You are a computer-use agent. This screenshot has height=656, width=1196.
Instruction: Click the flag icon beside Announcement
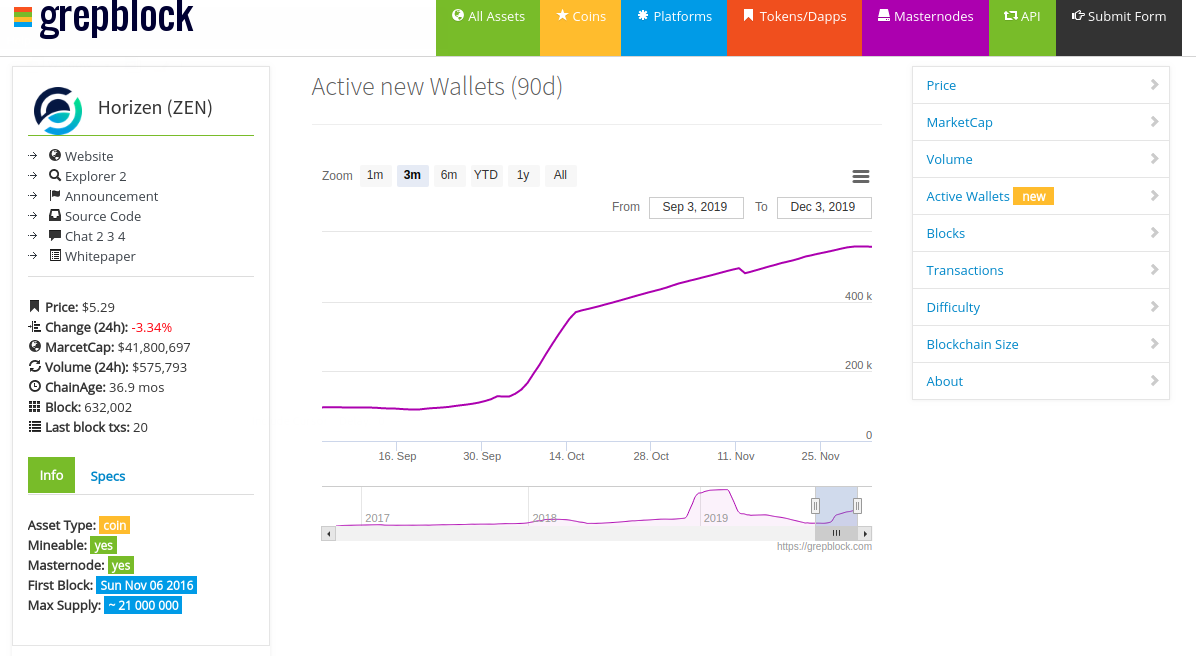point(55,195)
